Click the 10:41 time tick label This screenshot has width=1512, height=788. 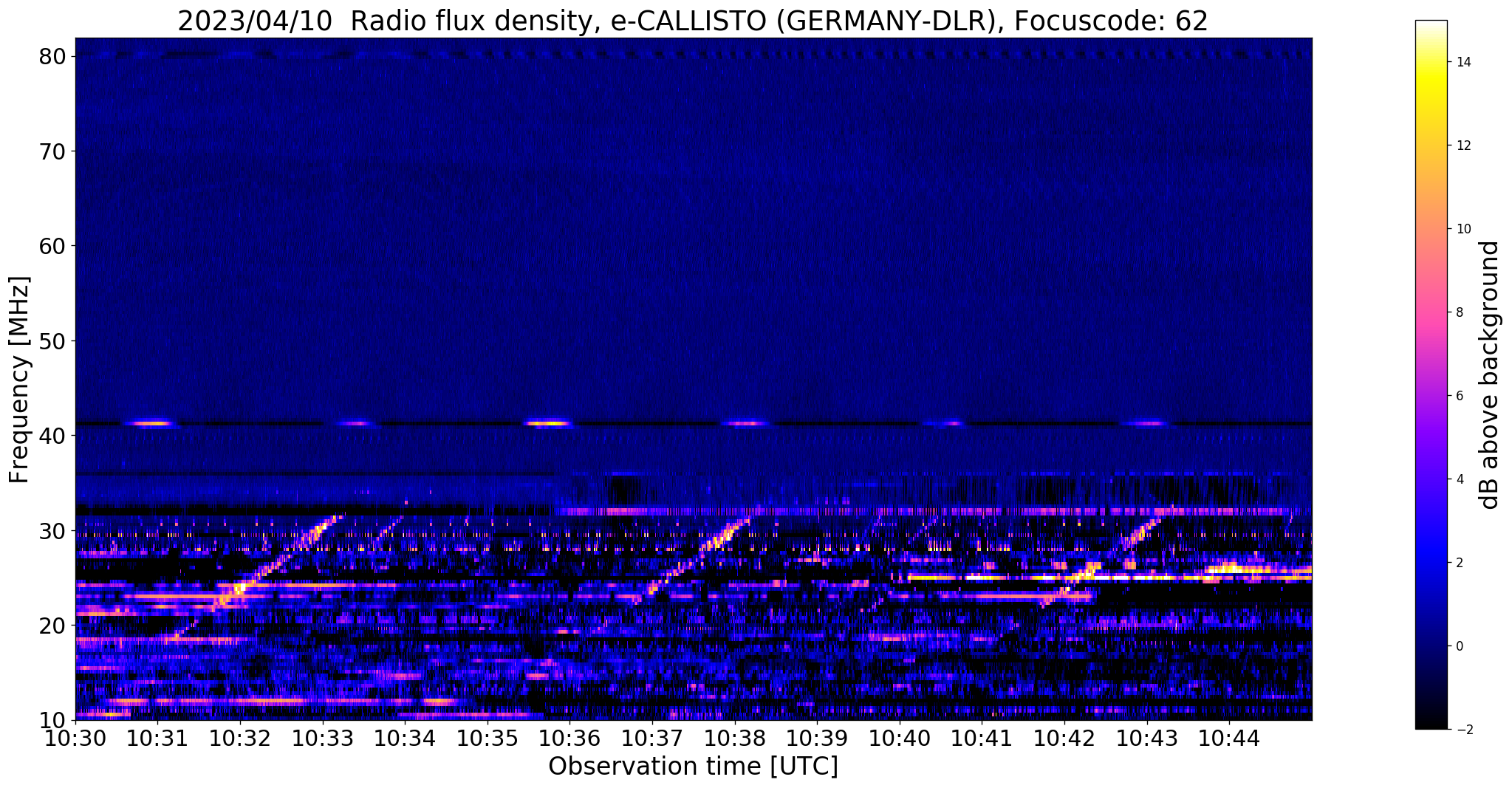[982, 738]
